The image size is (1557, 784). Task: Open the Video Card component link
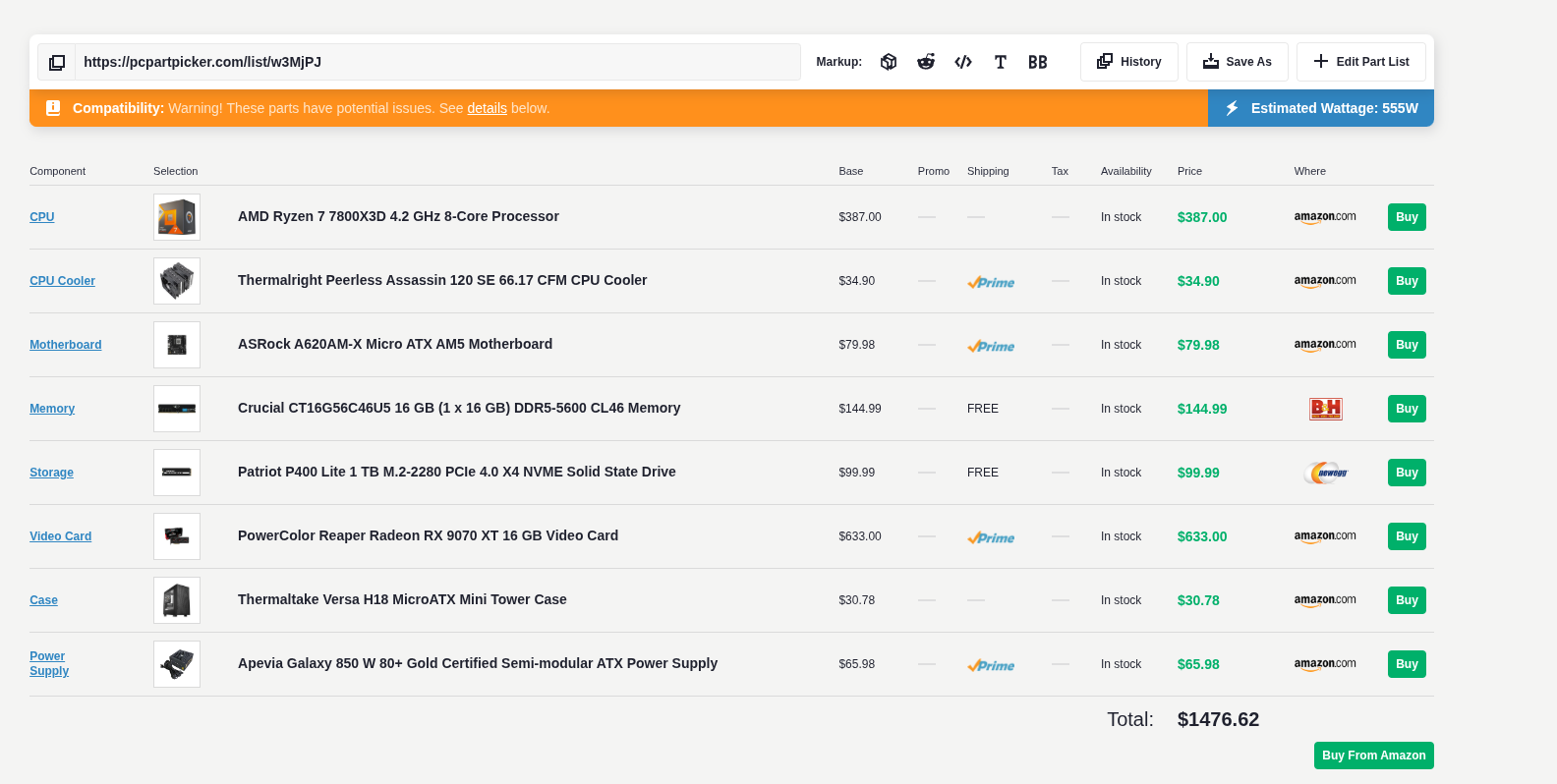tap(60, 536)
